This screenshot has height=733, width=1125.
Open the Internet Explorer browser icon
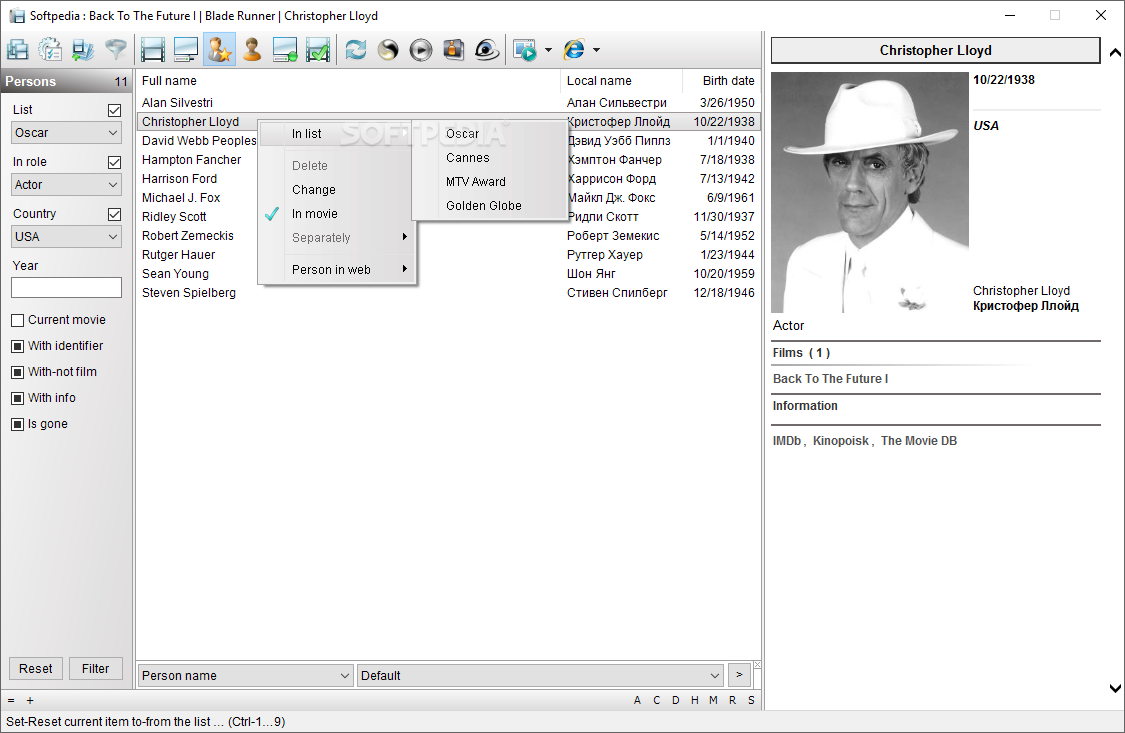pyautogui.click(x=574, y=49)
